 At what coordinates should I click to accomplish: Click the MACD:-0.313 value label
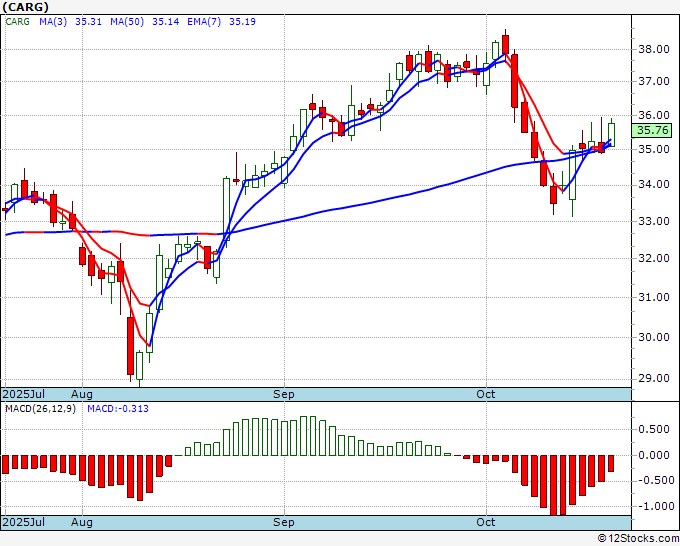pyautogui.click(x=118, y=409)
